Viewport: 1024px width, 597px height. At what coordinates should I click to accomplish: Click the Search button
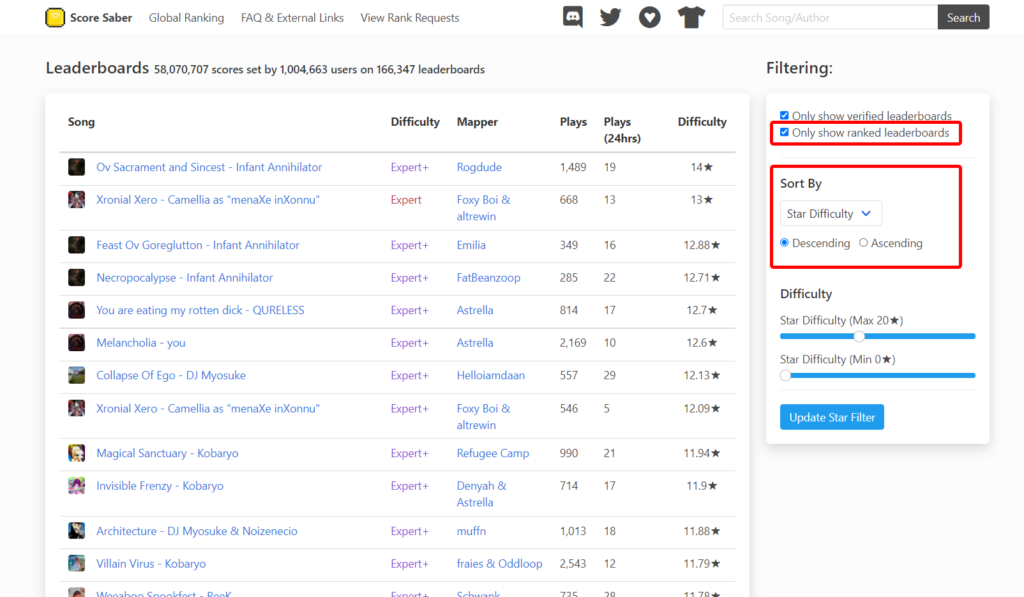[963, 18]
